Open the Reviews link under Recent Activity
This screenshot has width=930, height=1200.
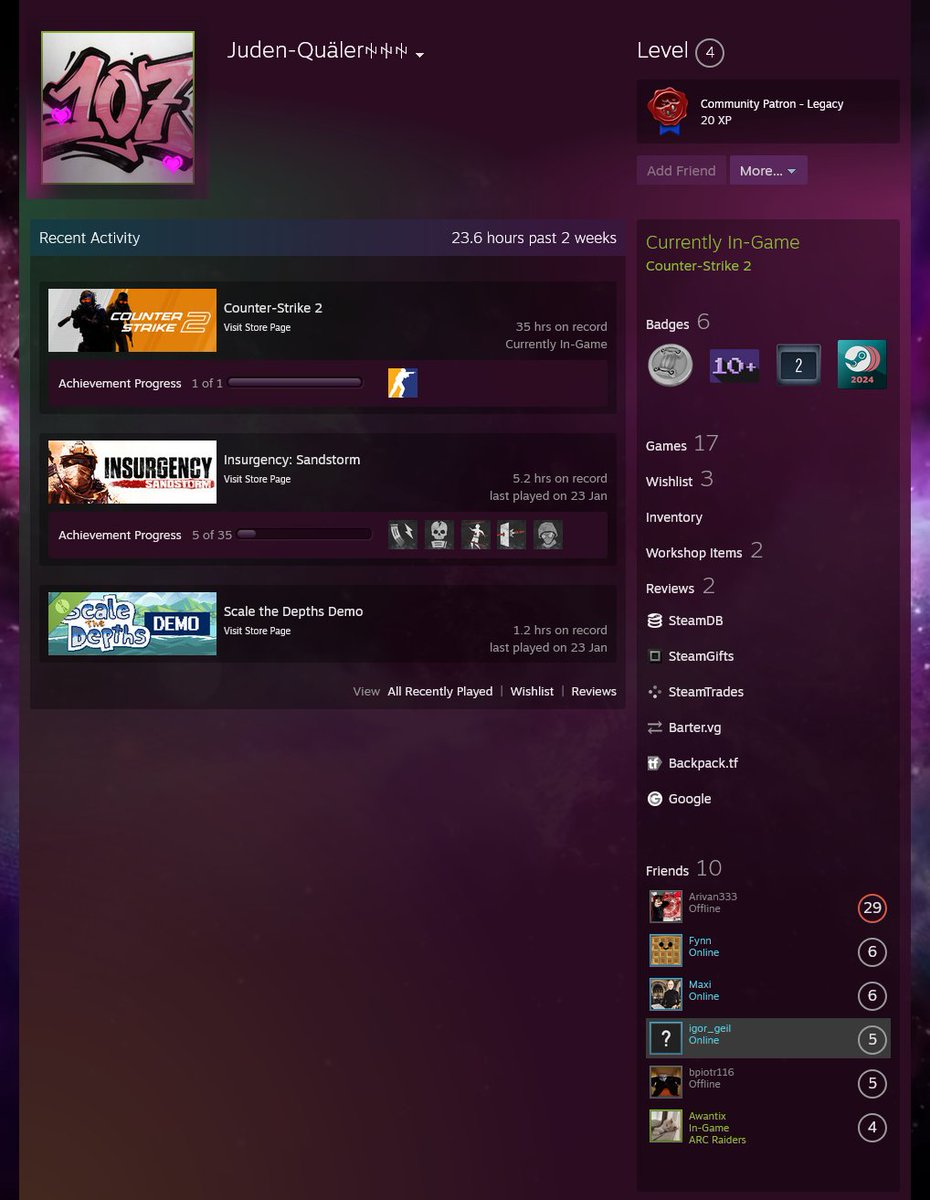(x=594, y=691)
